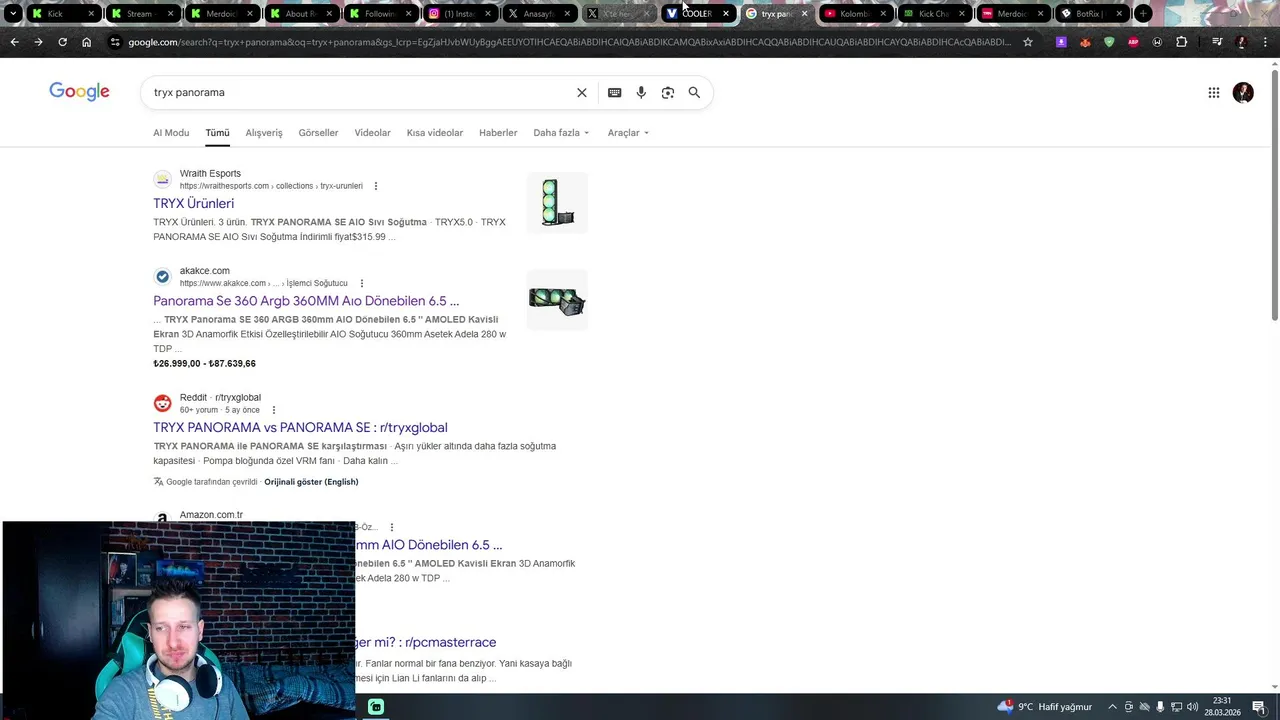This screenshot has height=720, width=1280.
Task: Switch to the Alışveriş tab
Action: pos(264,132)
